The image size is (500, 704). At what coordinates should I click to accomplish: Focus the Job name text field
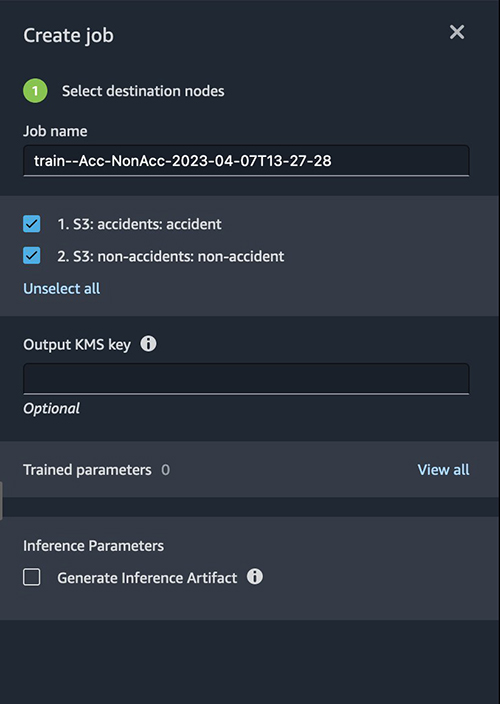(246, 160)
